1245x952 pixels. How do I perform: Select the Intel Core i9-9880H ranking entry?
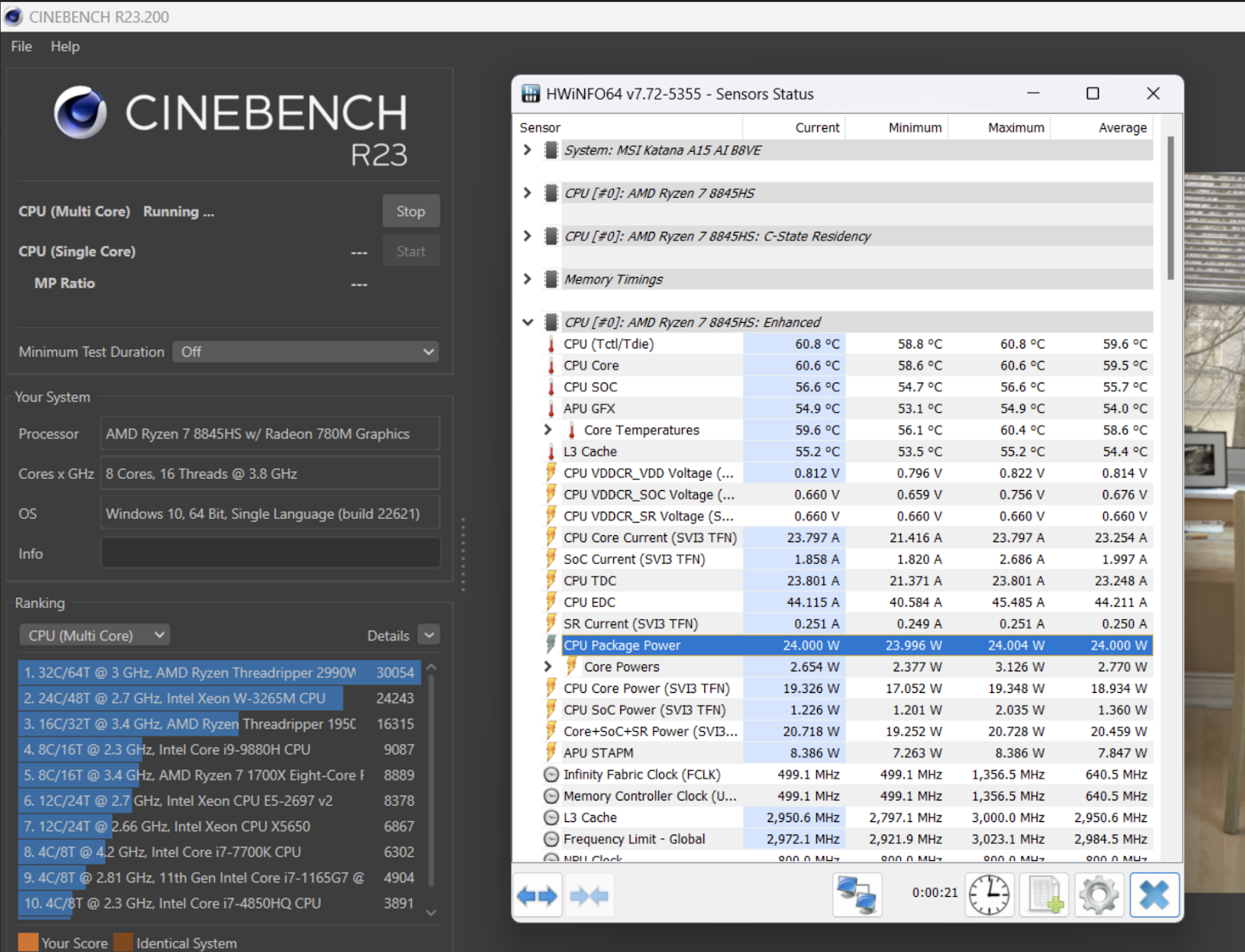tap(219, 750)
